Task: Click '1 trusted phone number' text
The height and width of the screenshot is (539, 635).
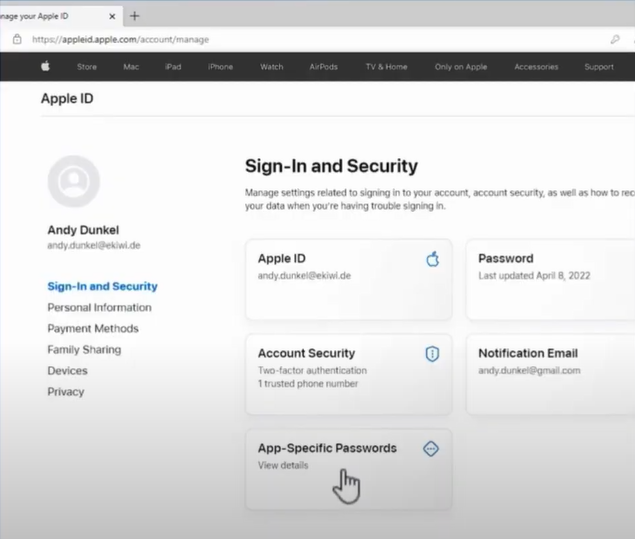Action: pyautogui.click(x=308, y=383)
